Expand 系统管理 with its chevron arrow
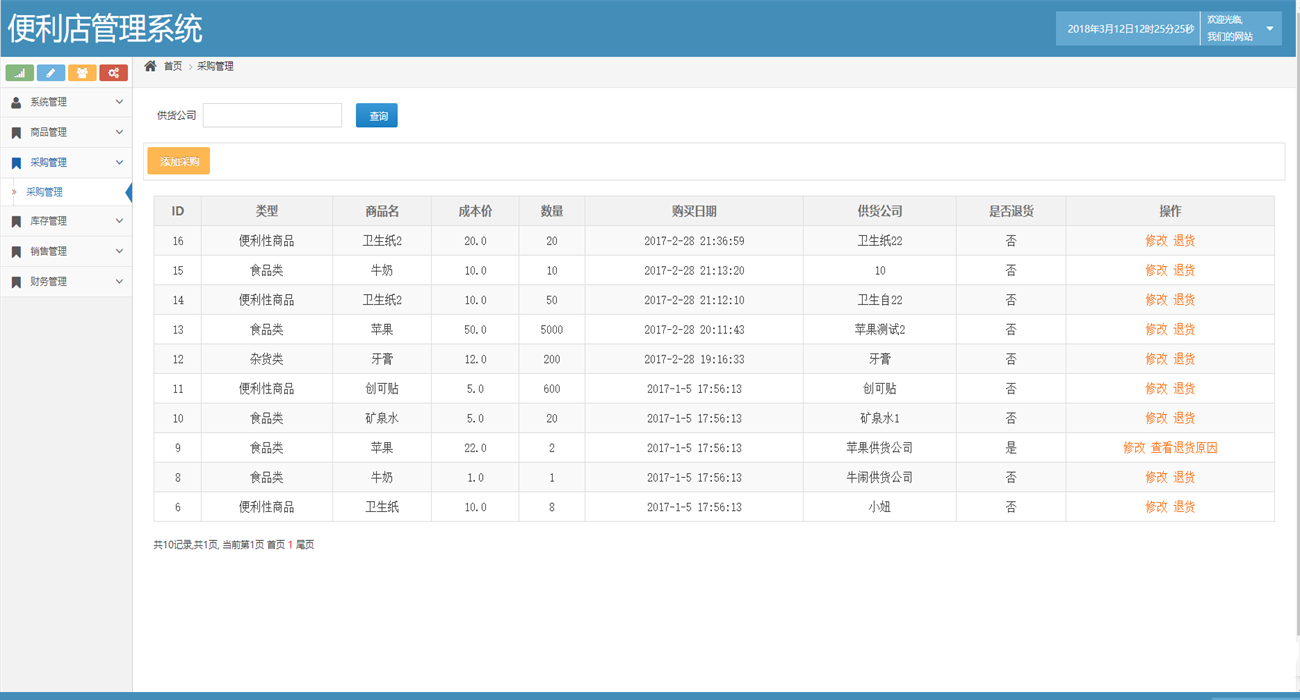The width and height of the screenshot is (1300, 700). (119, 102)
